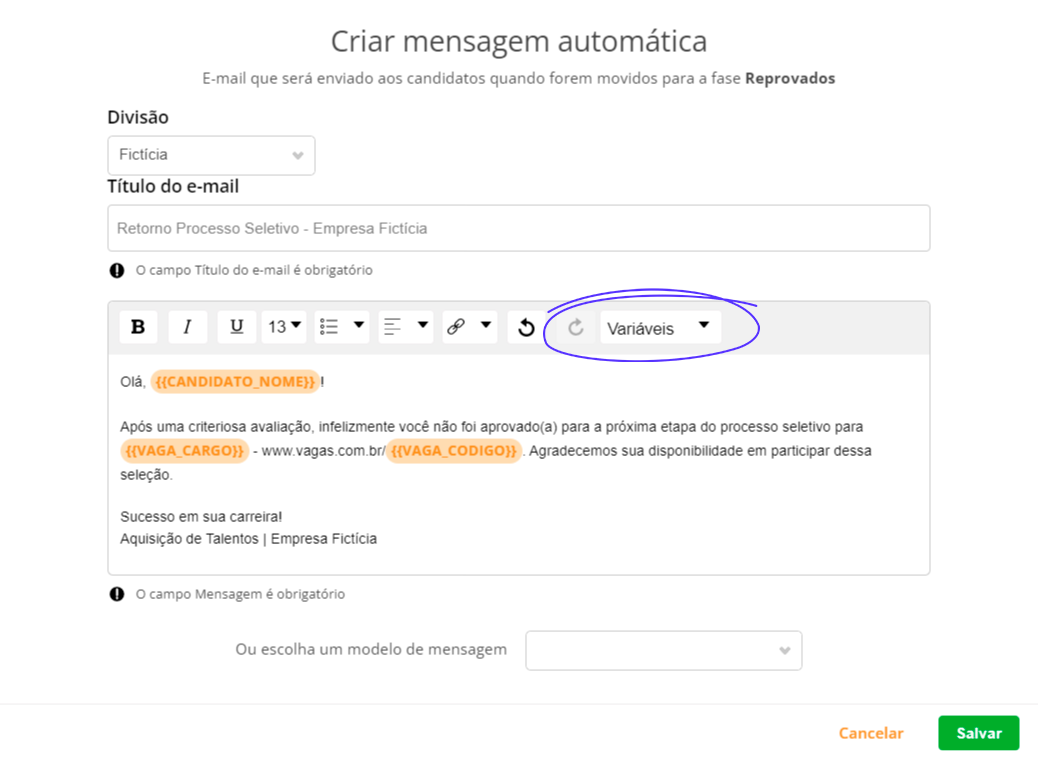Insert a bulleted list
This screenshot has height=760, width=1038.
pos(329,327)
